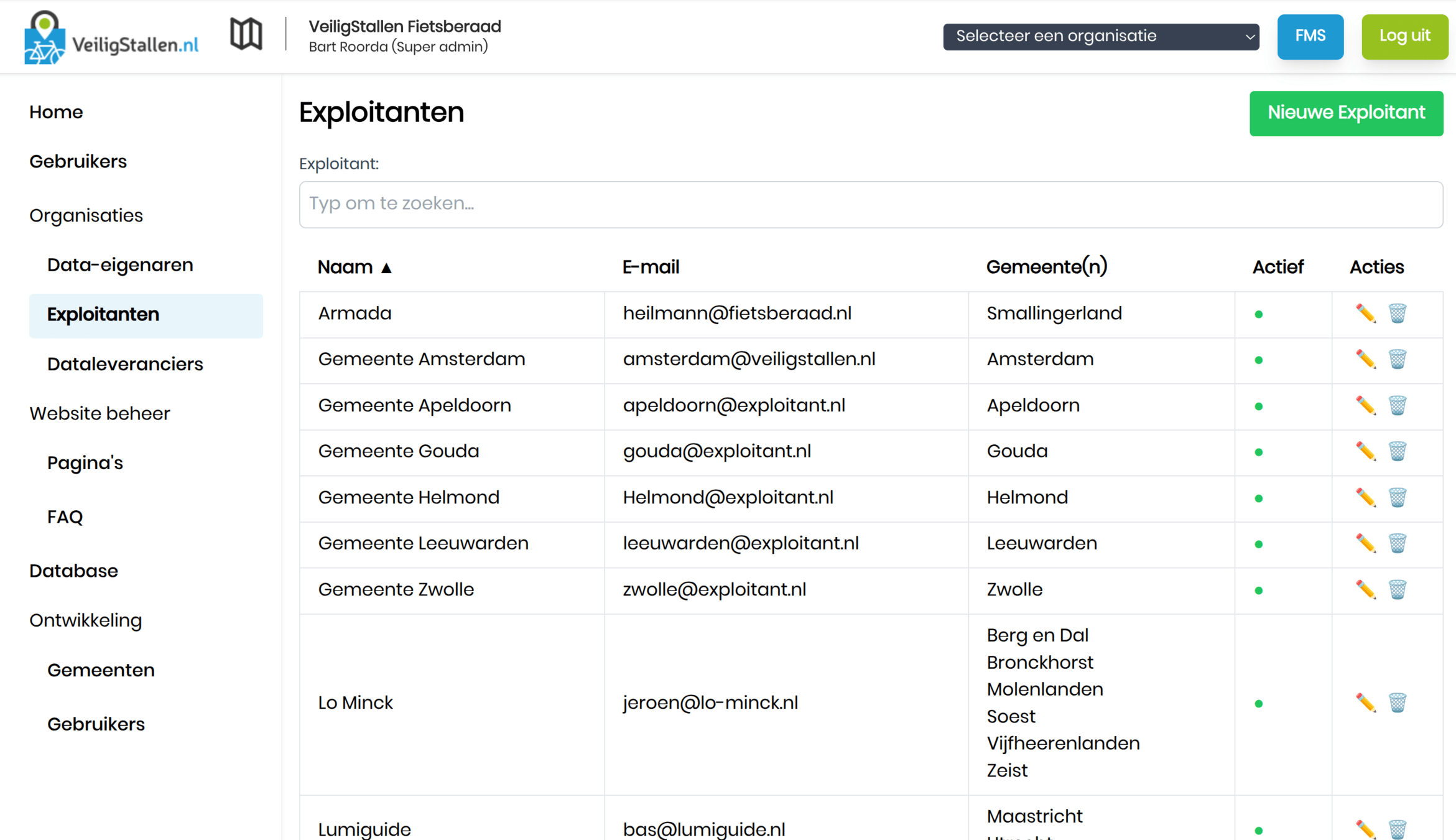Delete Gemeente Apeldoorn using trash icon
This screenshot has height=840, width=1456.
pyautogui.click(x=1398, y=405)
